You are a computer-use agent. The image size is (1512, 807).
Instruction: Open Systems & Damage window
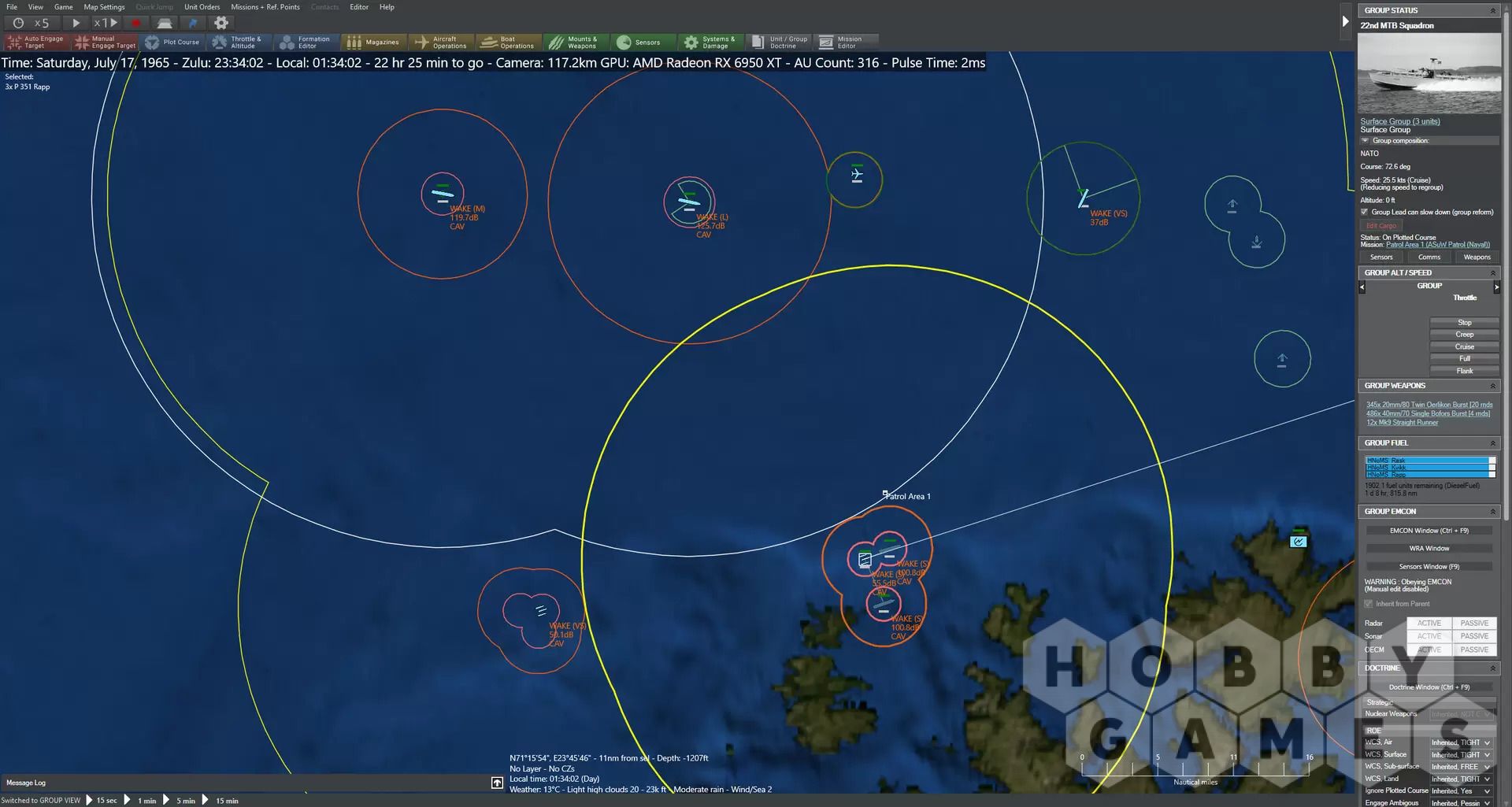(711, 43)
